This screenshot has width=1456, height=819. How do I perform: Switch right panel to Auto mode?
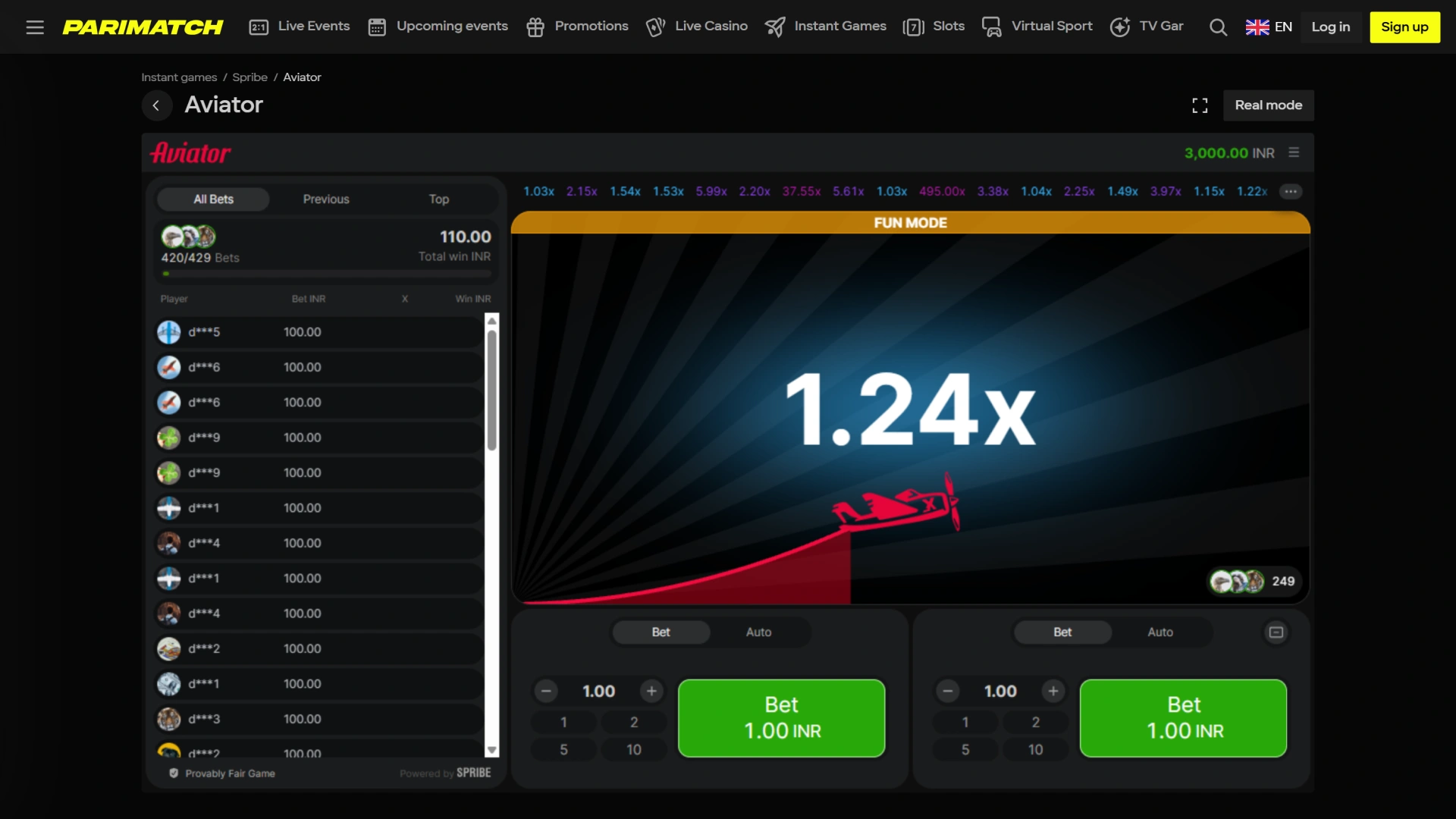tap(1159, 632)
